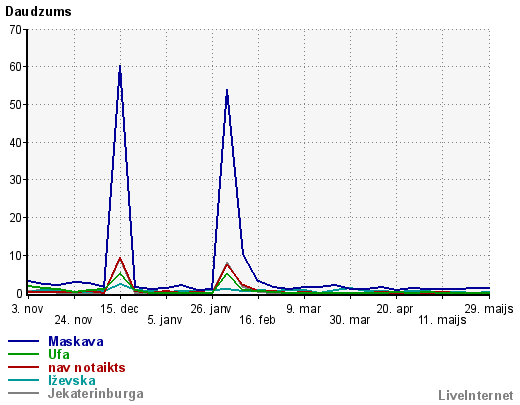Click the 3. nov date axis label

27,309
